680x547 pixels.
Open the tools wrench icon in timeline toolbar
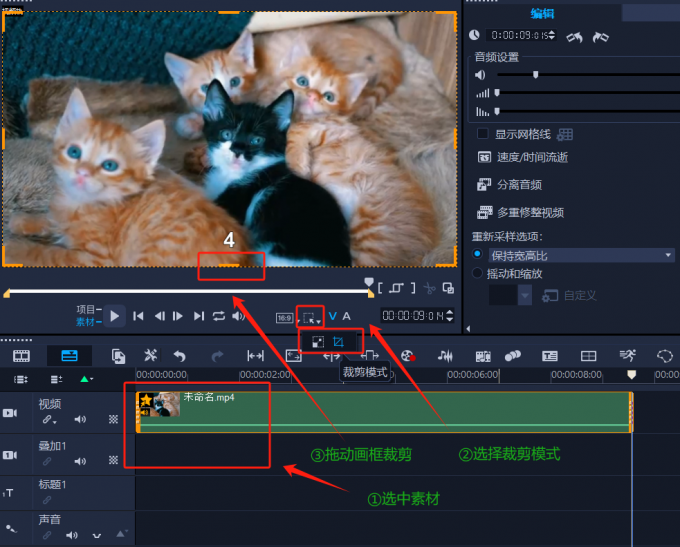(x=150, y=356)
